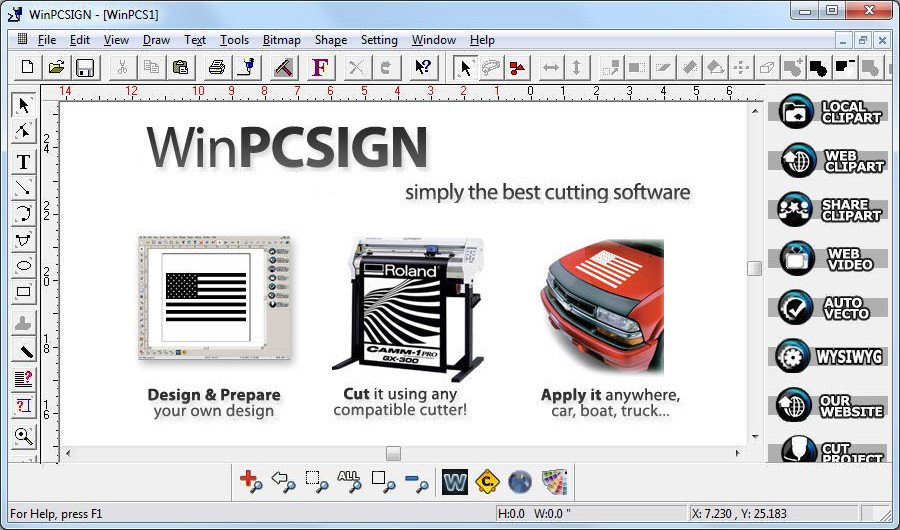The height and width of the screenshot is (530, 900).
Task: Click the W logo icon in bottom toolbar
Action: click(455, 482)
